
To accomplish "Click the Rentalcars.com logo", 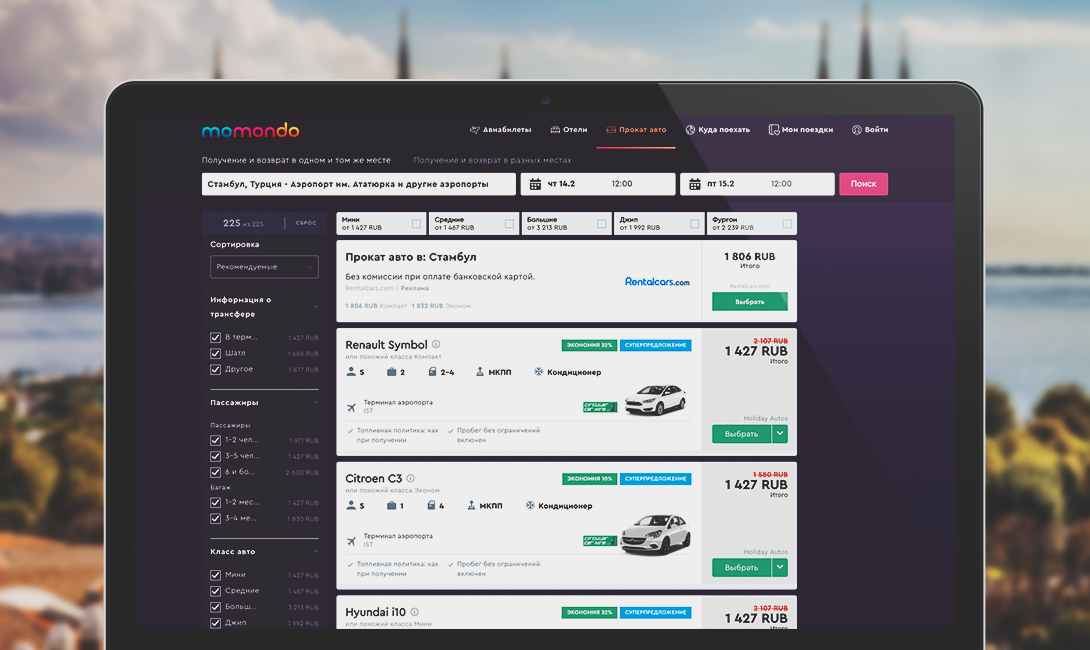I will [x=657, y=282].
